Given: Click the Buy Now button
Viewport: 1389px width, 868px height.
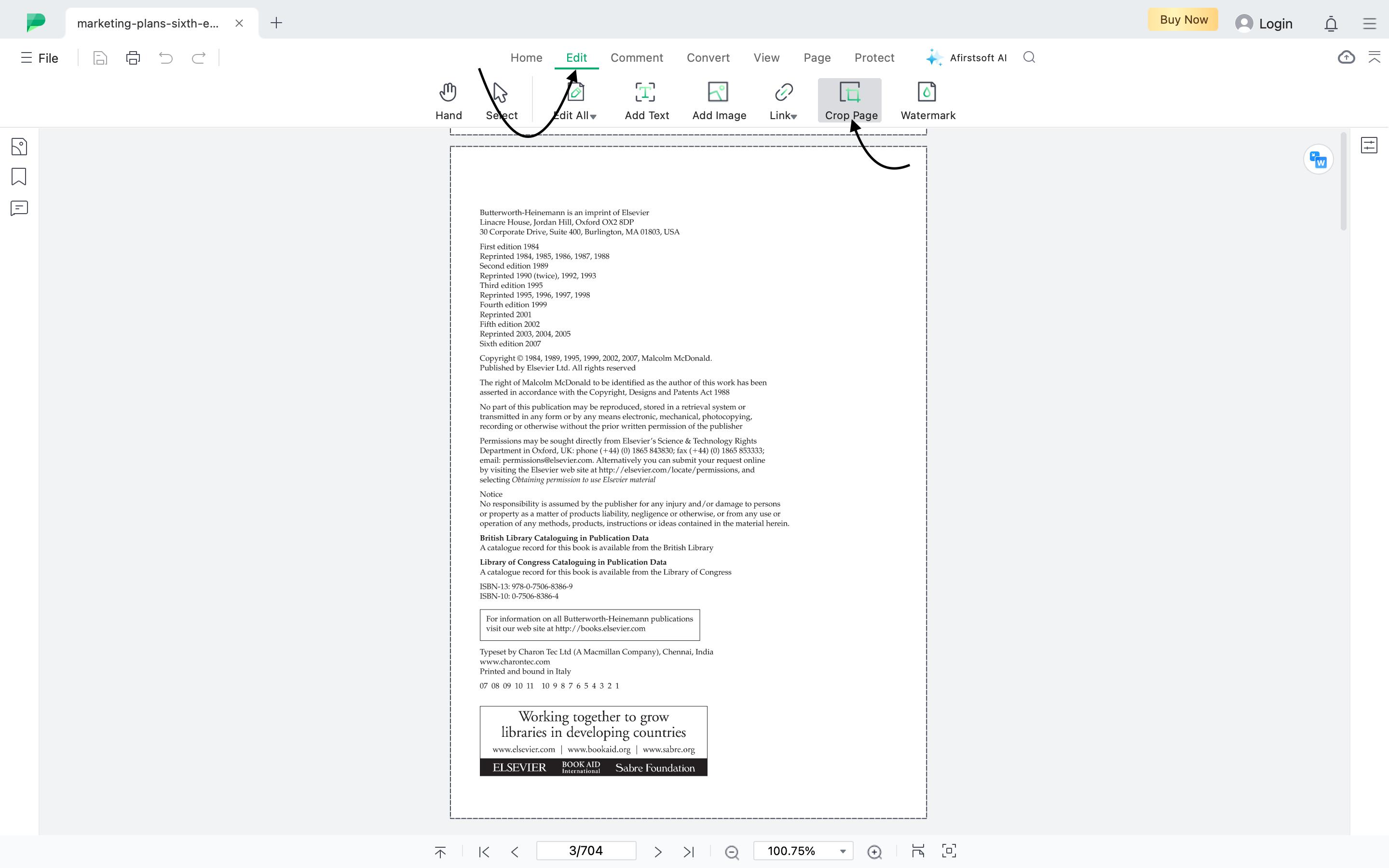Looking at the screenshot, I should [1184, 19].
